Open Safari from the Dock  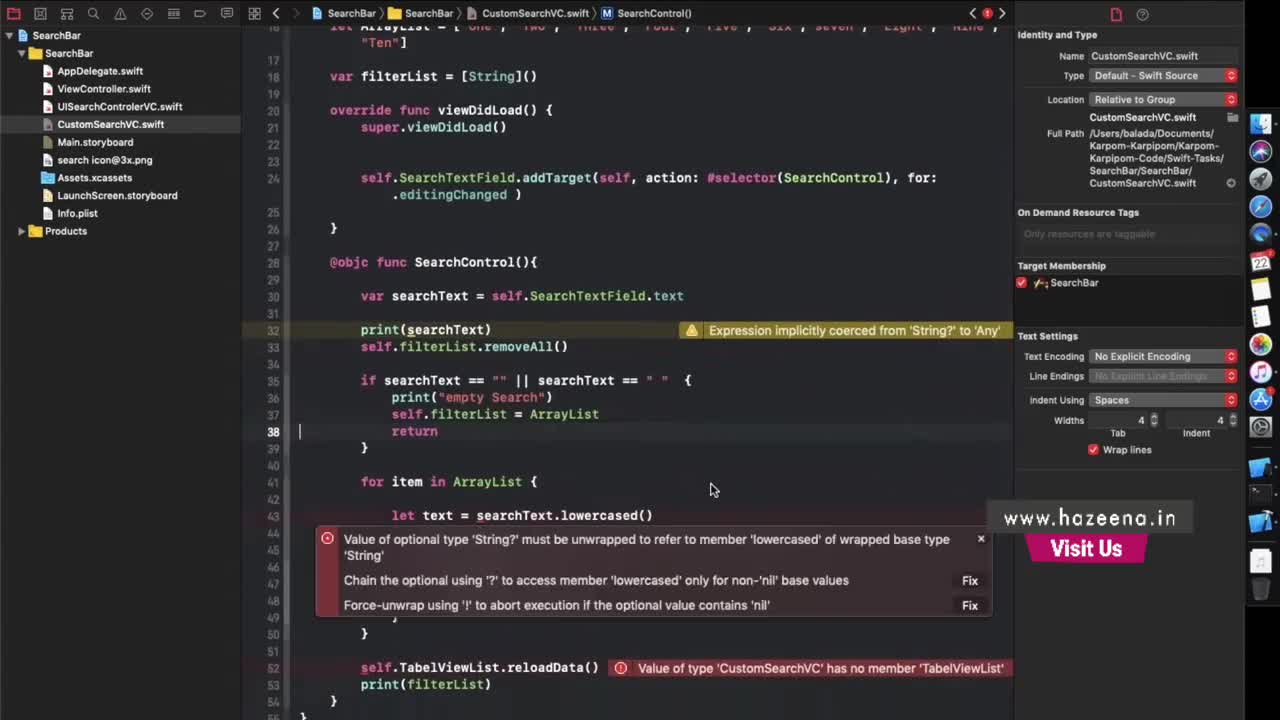(x=1261, y=207)
